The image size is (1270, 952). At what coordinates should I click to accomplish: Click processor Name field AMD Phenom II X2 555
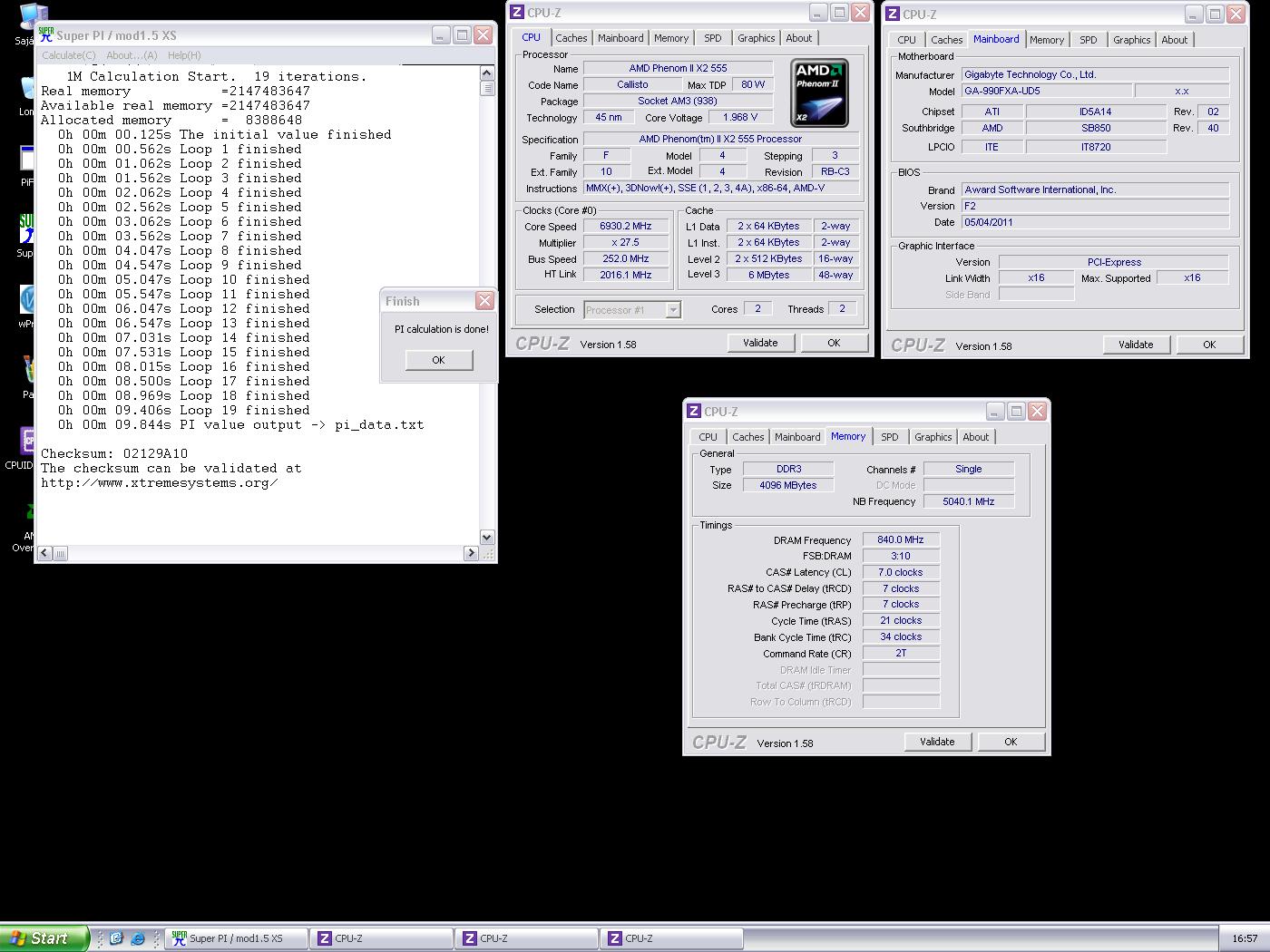678,68
